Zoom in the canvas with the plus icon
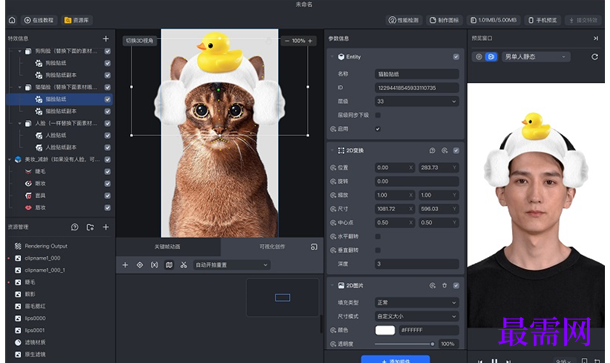 [x=310, y=40]
